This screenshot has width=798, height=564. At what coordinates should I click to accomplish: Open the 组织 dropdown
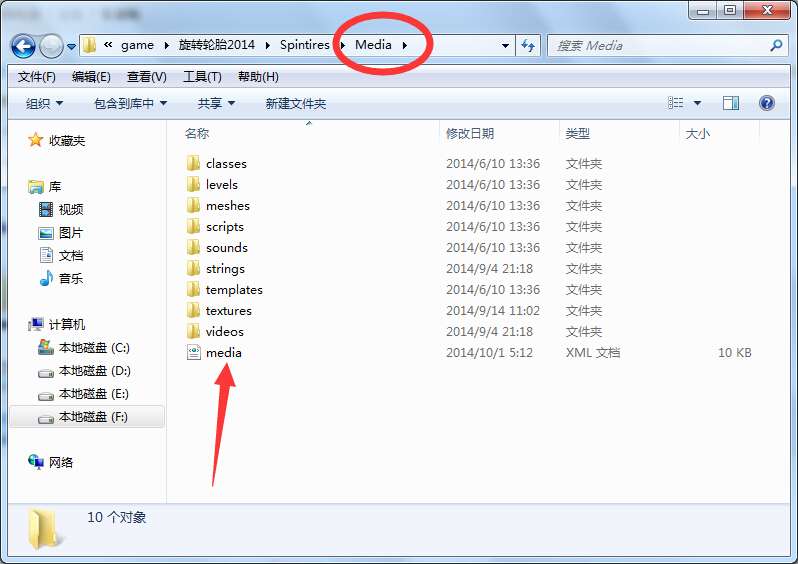(44, 103)
